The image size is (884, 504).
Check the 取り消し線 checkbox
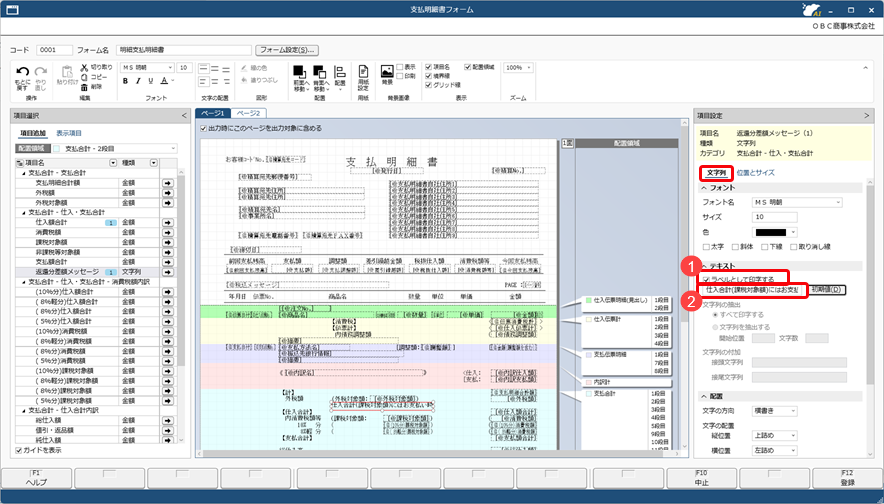(793, 247)
